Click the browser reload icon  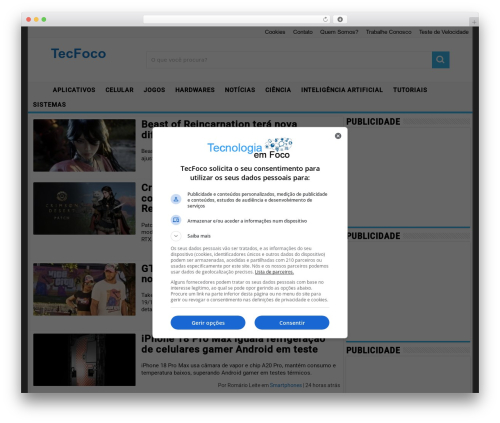tap(325, 19)
